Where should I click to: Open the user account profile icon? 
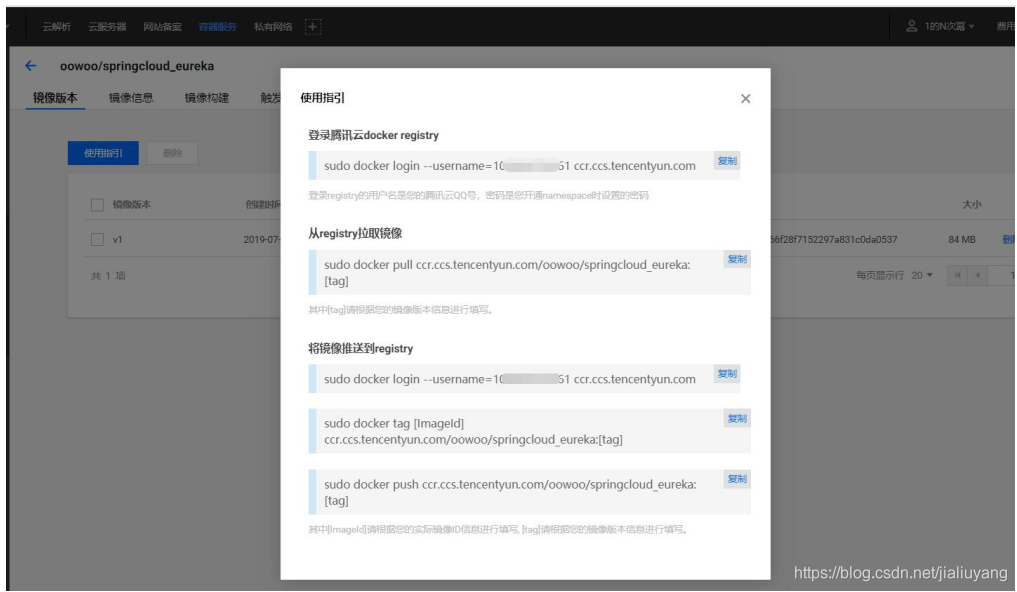tap(911, 26)
